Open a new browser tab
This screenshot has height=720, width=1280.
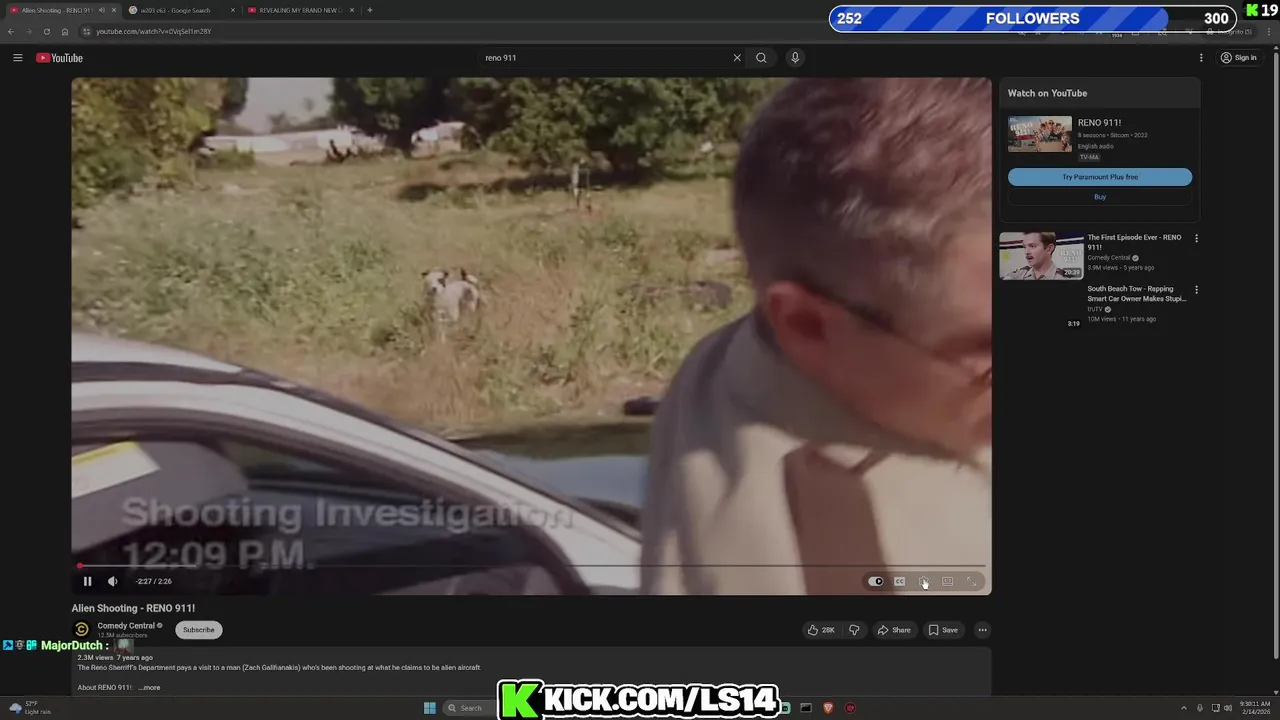pyautogui.click(x=370, y=10)
